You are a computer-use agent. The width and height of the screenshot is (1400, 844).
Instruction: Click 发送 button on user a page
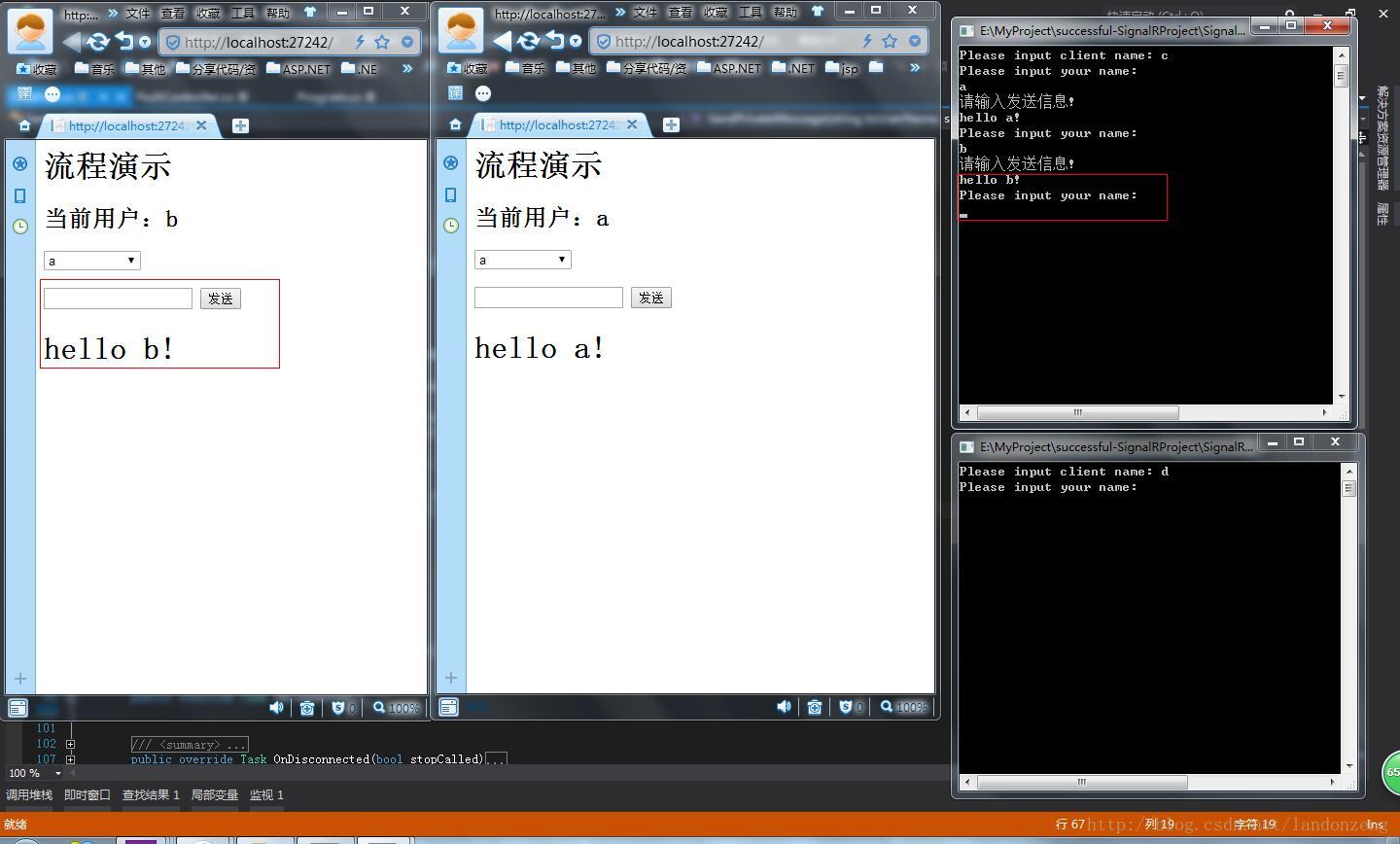[651, 298]
